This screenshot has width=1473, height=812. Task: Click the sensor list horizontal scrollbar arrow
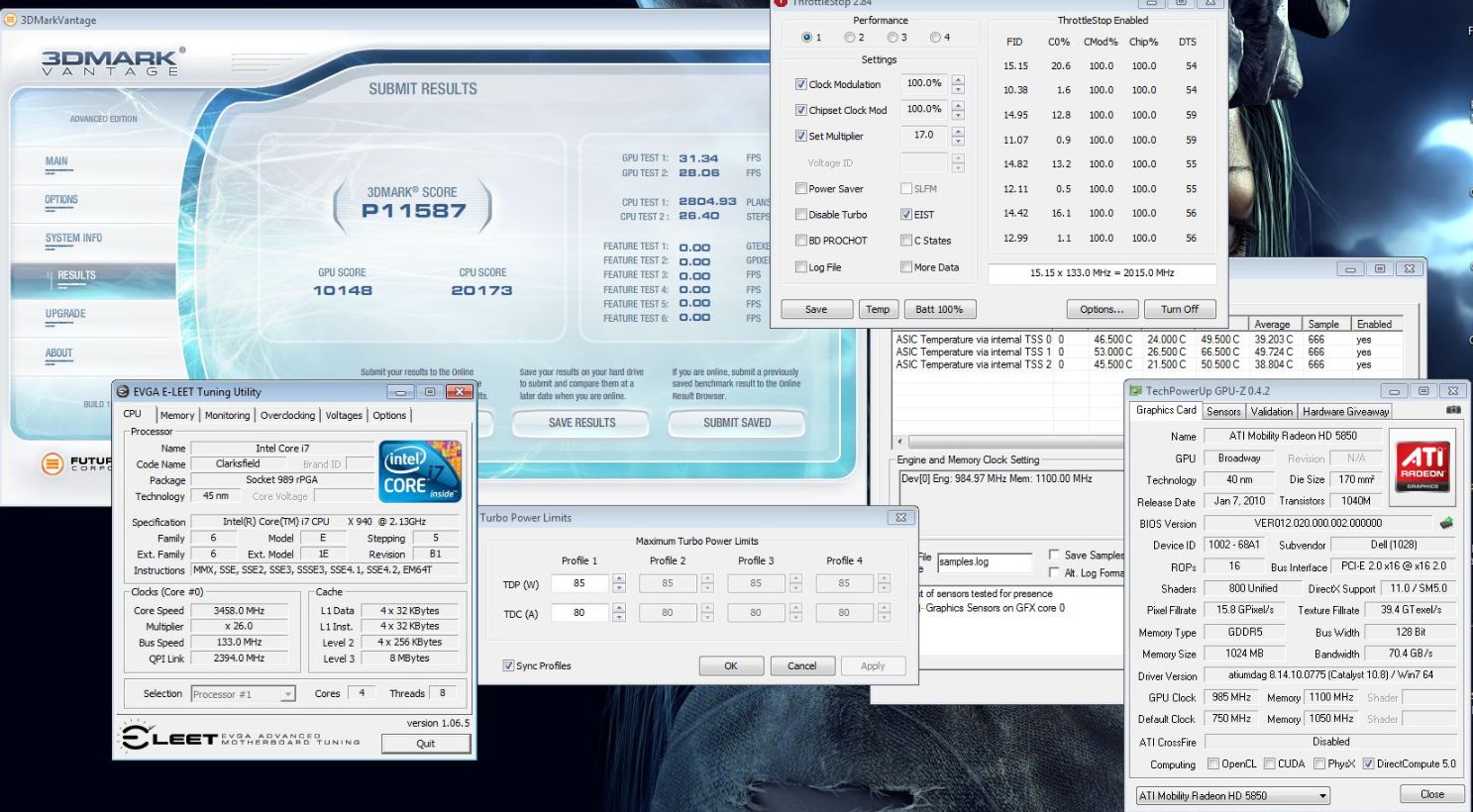point(899,442)
